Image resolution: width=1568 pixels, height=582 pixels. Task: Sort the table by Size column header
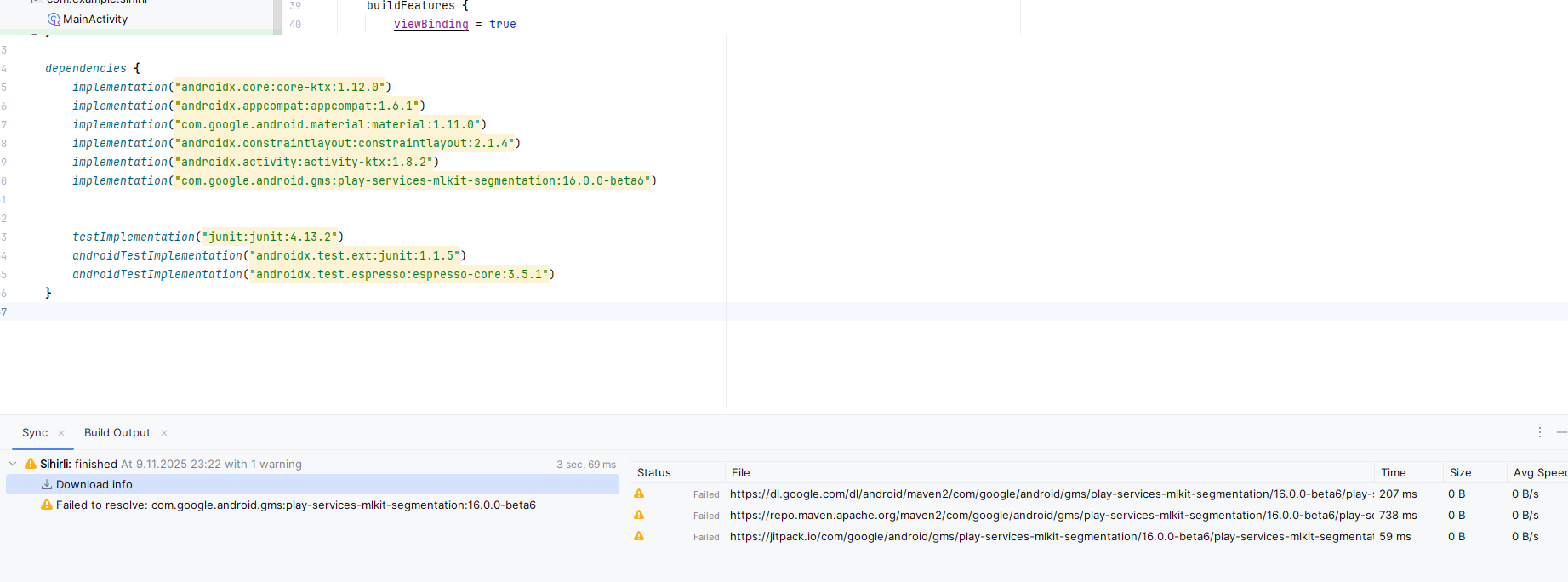(x=1460, y=472)
